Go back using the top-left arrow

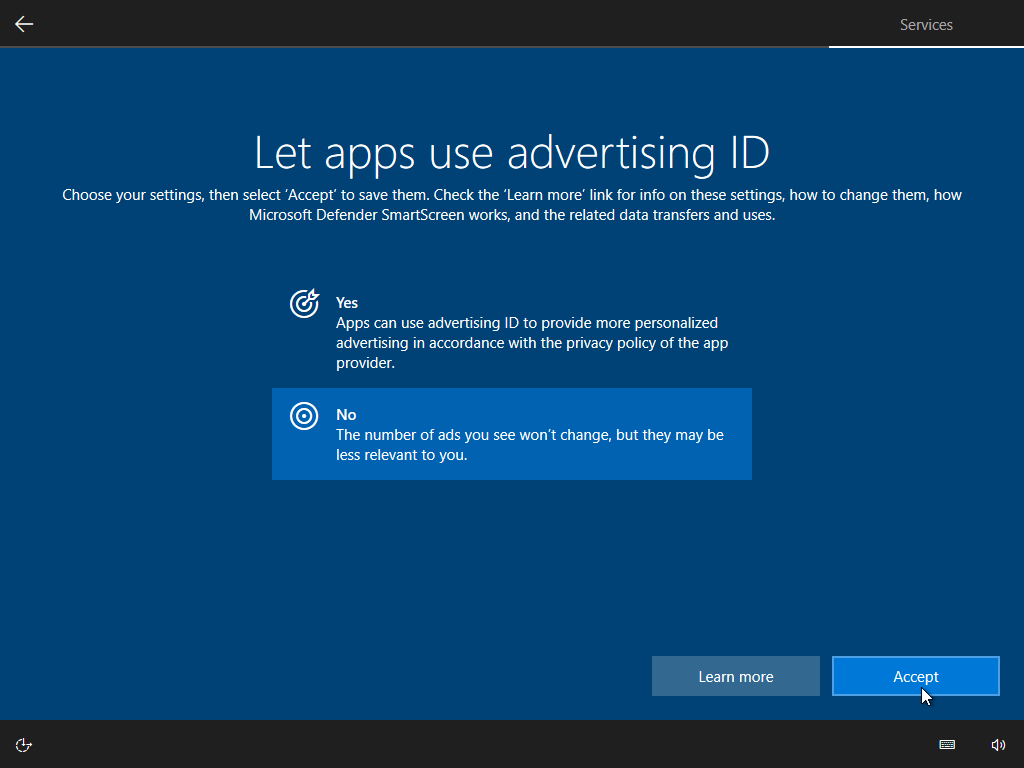point(24,24)
